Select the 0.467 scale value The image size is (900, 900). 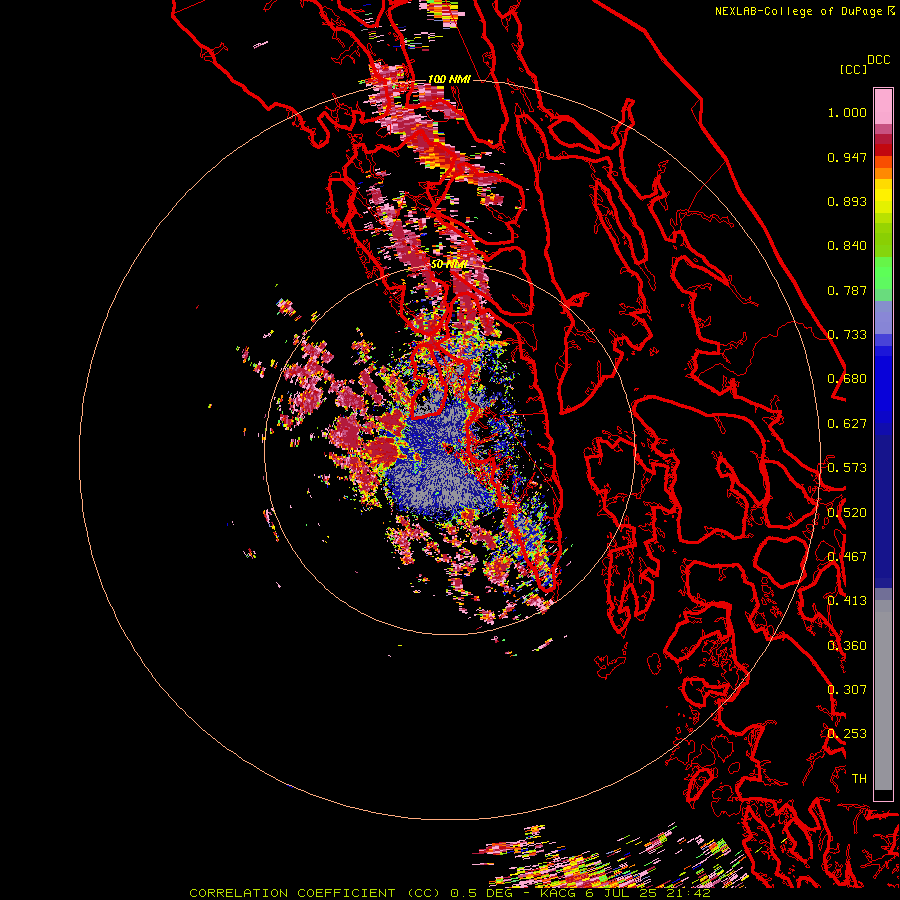847,557
